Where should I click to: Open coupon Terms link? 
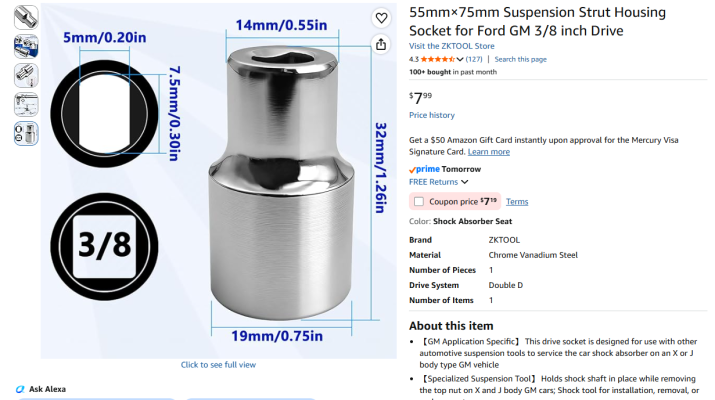(517, 202)
